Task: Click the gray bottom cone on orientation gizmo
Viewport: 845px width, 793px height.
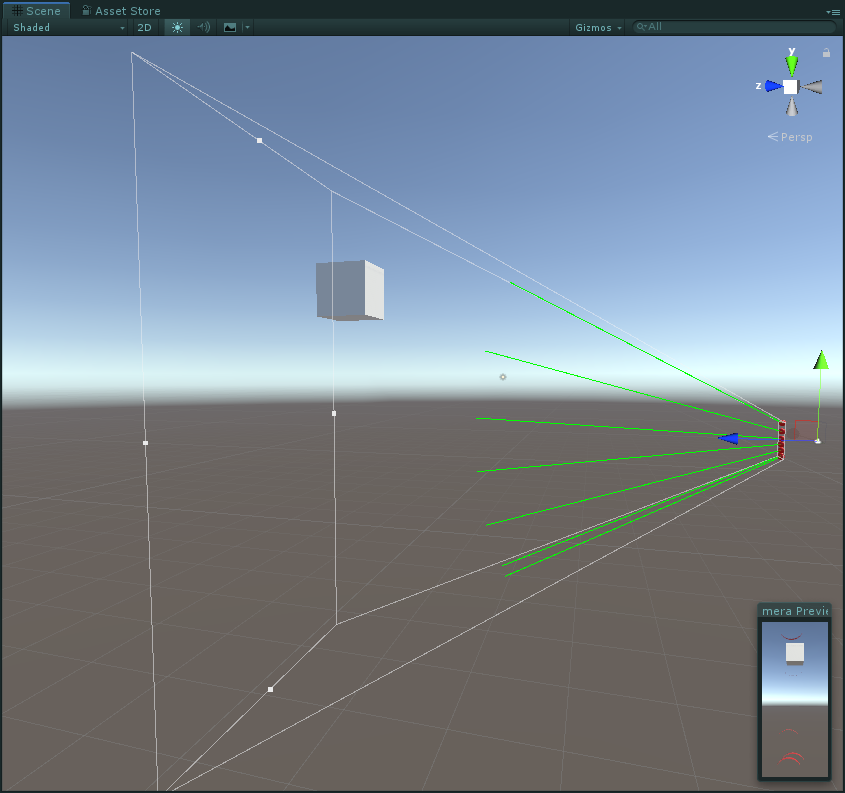Action: coord(791,106)
